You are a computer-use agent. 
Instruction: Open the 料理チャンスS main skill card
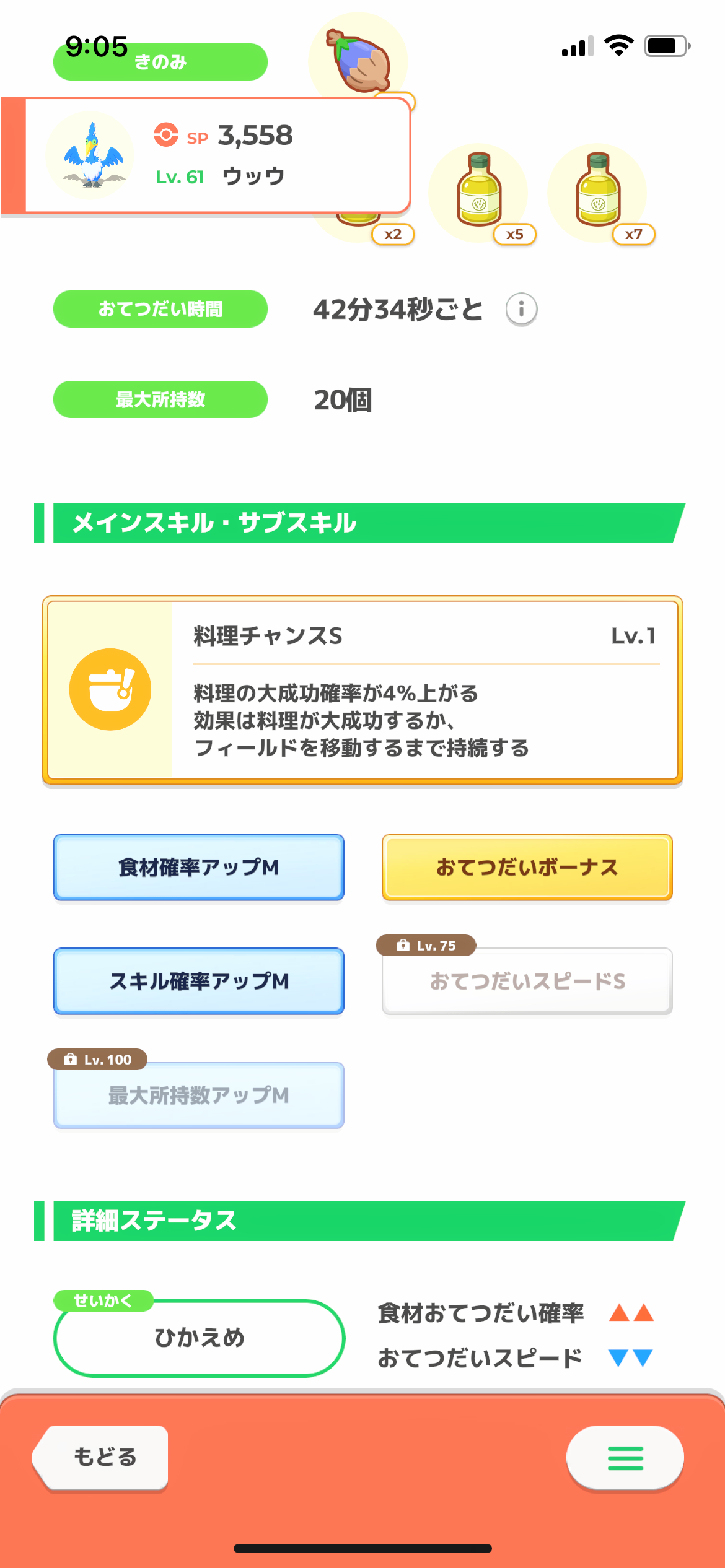[x=362, y=690]
